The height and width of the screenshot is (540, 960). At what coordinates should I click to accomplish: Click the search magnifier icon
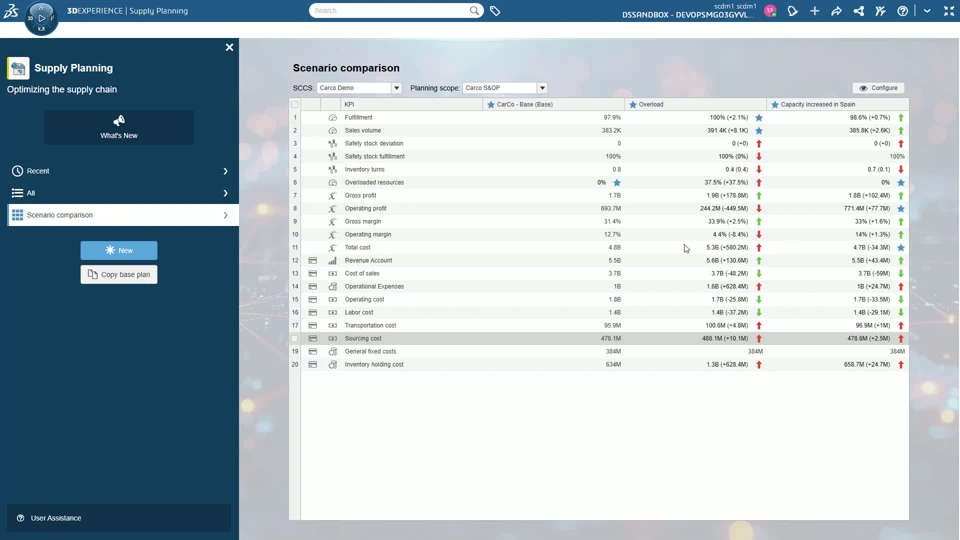474,10
